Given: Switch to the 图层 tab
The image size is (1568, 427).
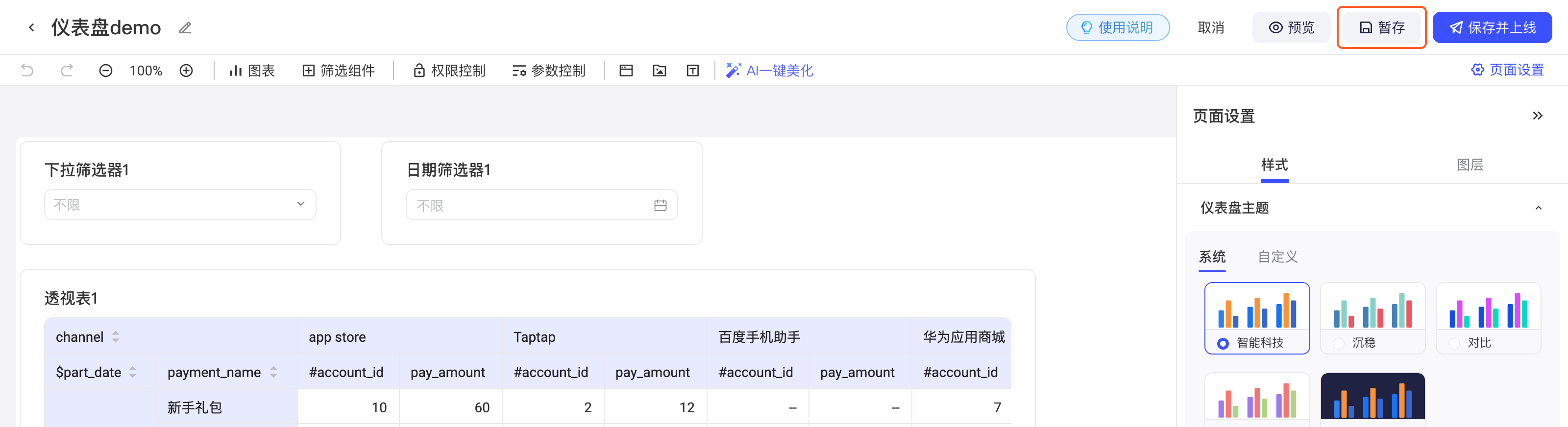Looking at the screenshot, I should tap(1470, 165).
